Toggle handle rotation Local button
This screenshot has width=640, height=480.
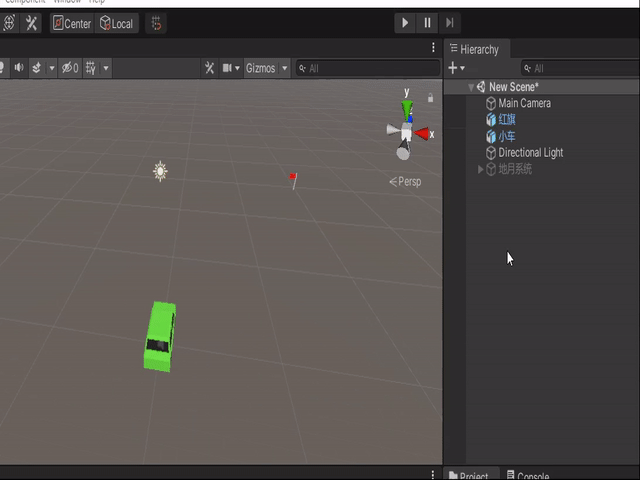point(117,23)
